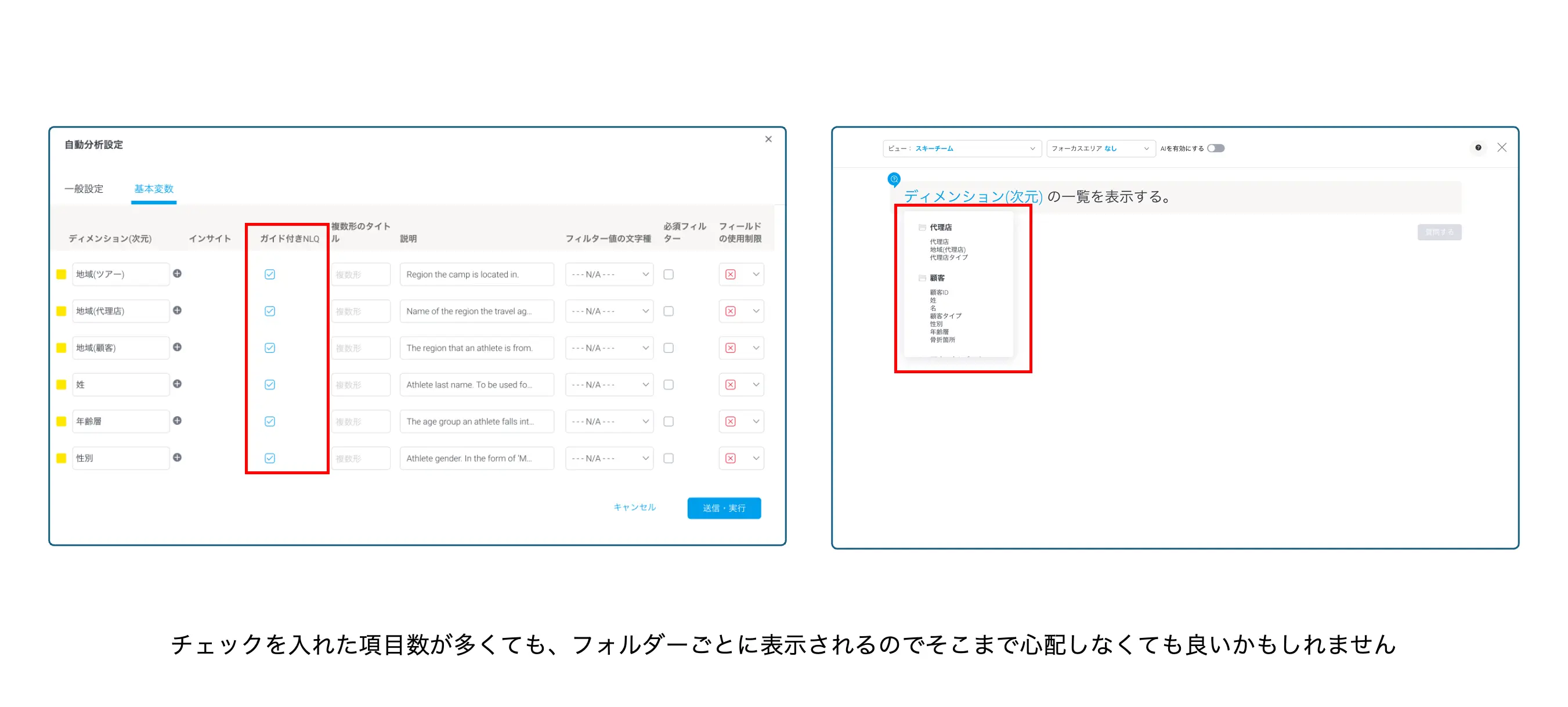Open the help icon in the right panel
Viewport: 1568px width, 707px height.
click(x=1478, y=147)
